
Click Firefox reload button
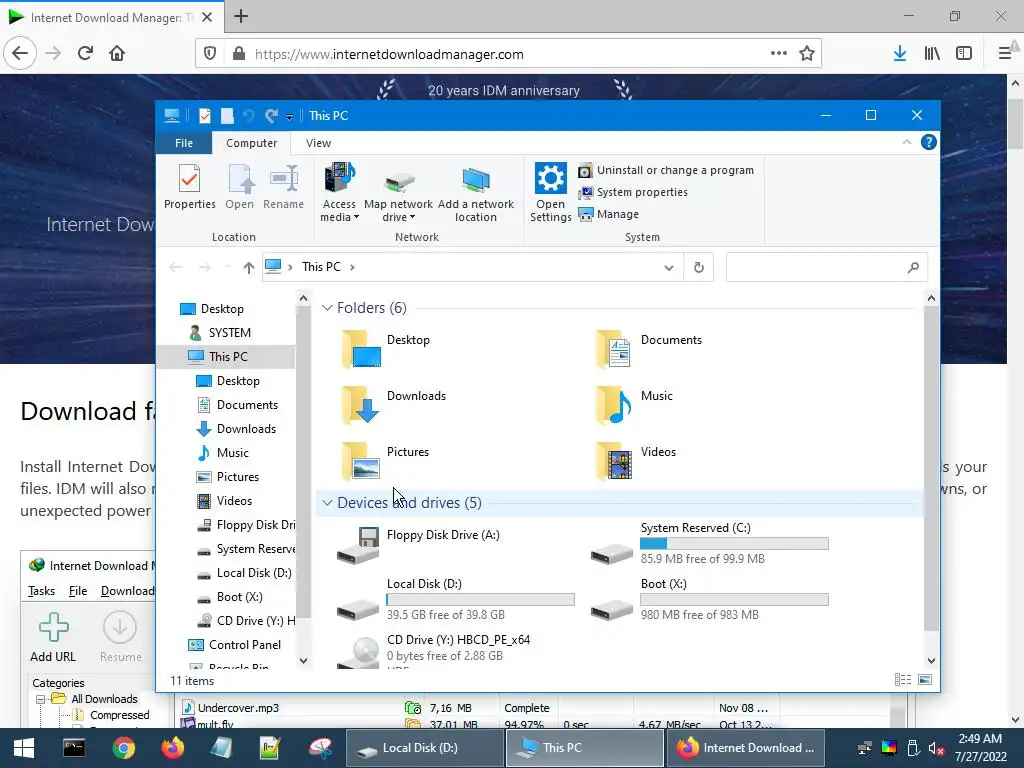point(85,54)
